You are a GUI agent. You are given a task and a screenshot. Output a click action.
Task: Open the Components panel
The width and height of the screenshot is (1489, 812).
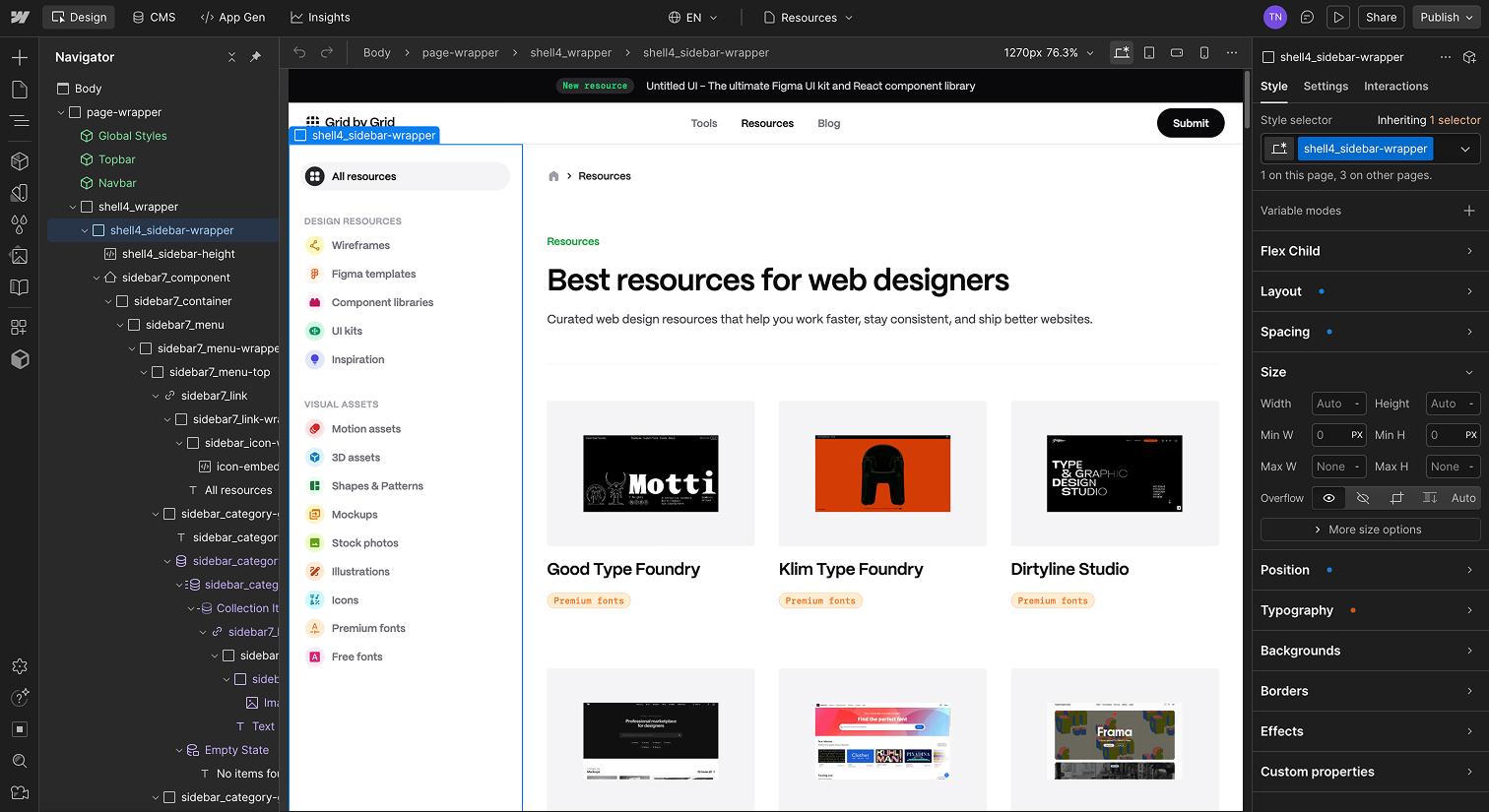(20, 162)
